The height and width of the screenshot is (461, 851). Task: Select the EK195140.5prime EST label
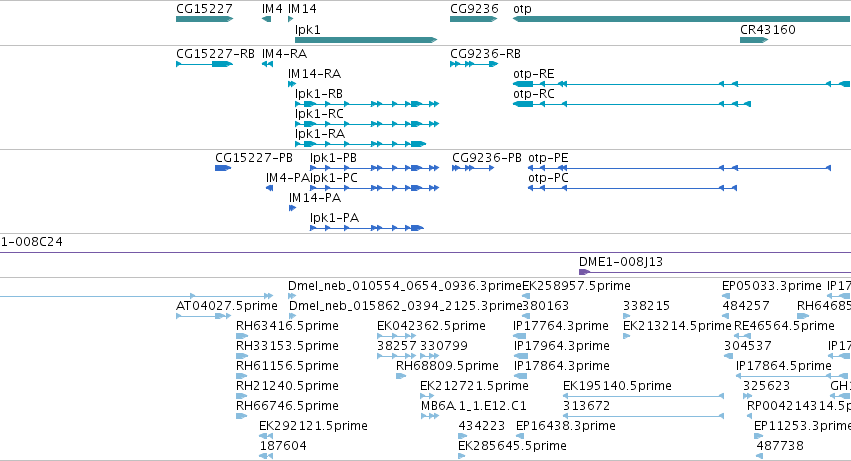click(617, 386)
